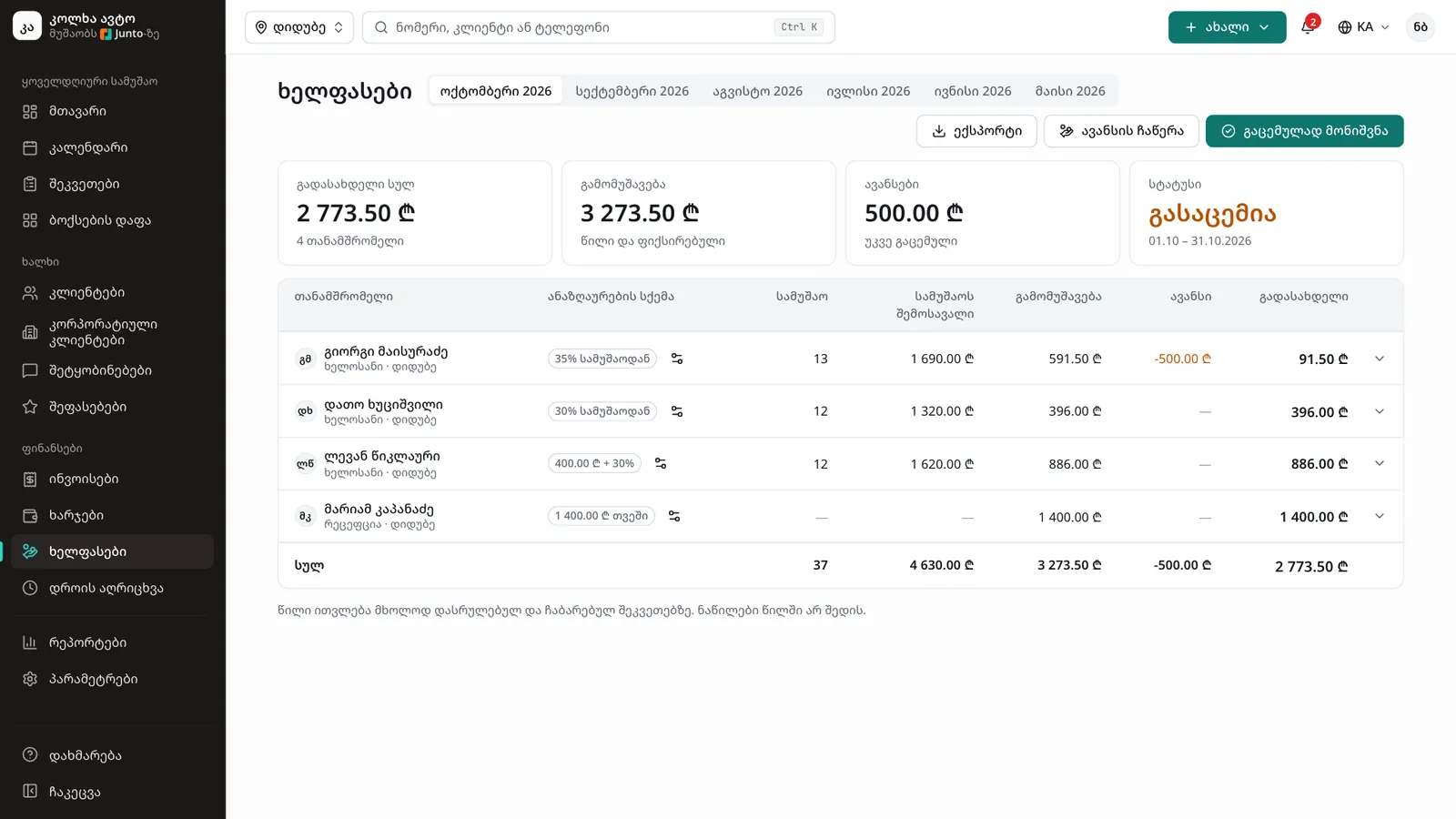Focus the search field ნომერი, კლიენტი
The image size is (1456, 819).
598,27
